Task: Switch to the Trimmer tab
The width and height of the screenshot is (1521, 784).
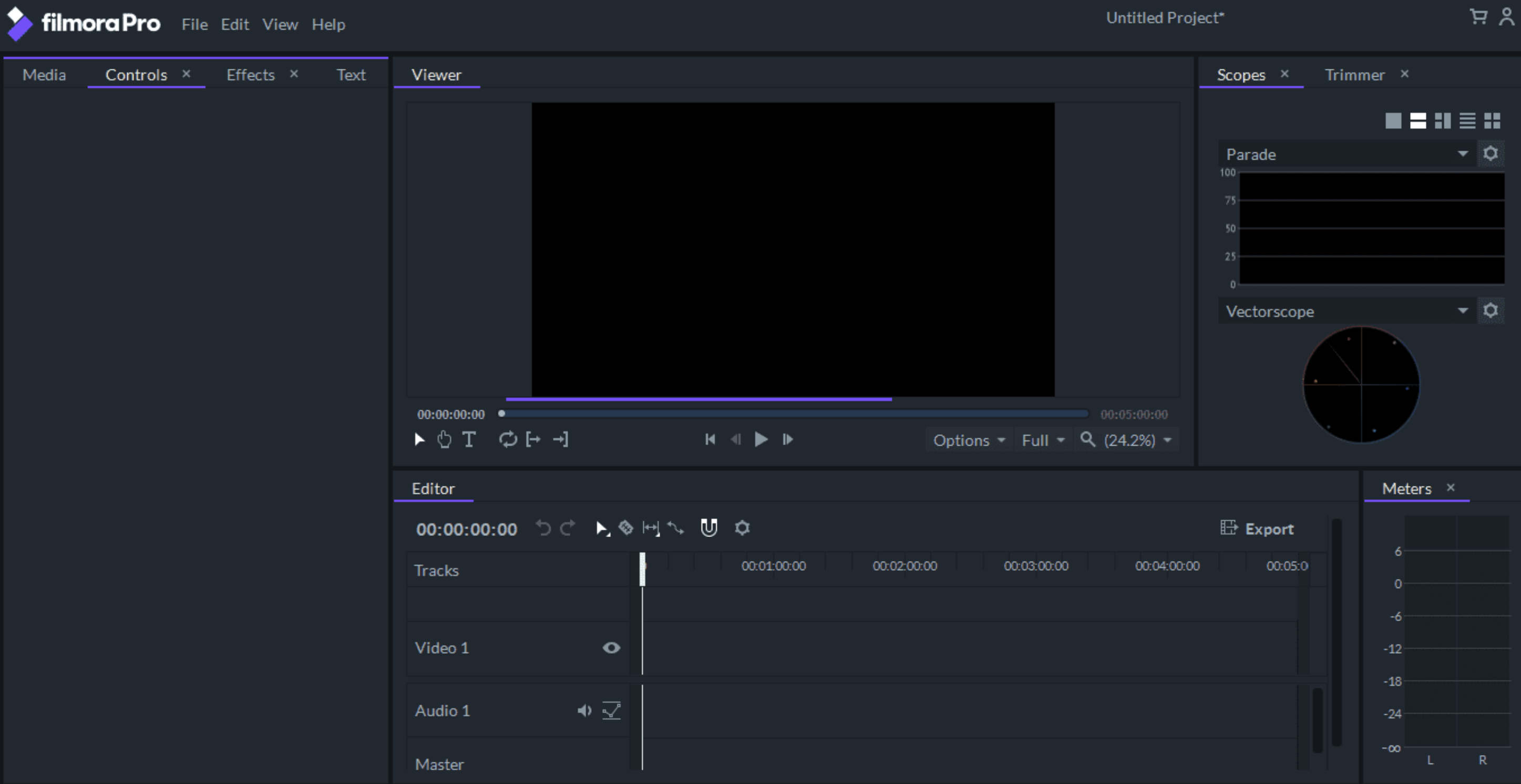Action: (1354, 75)
